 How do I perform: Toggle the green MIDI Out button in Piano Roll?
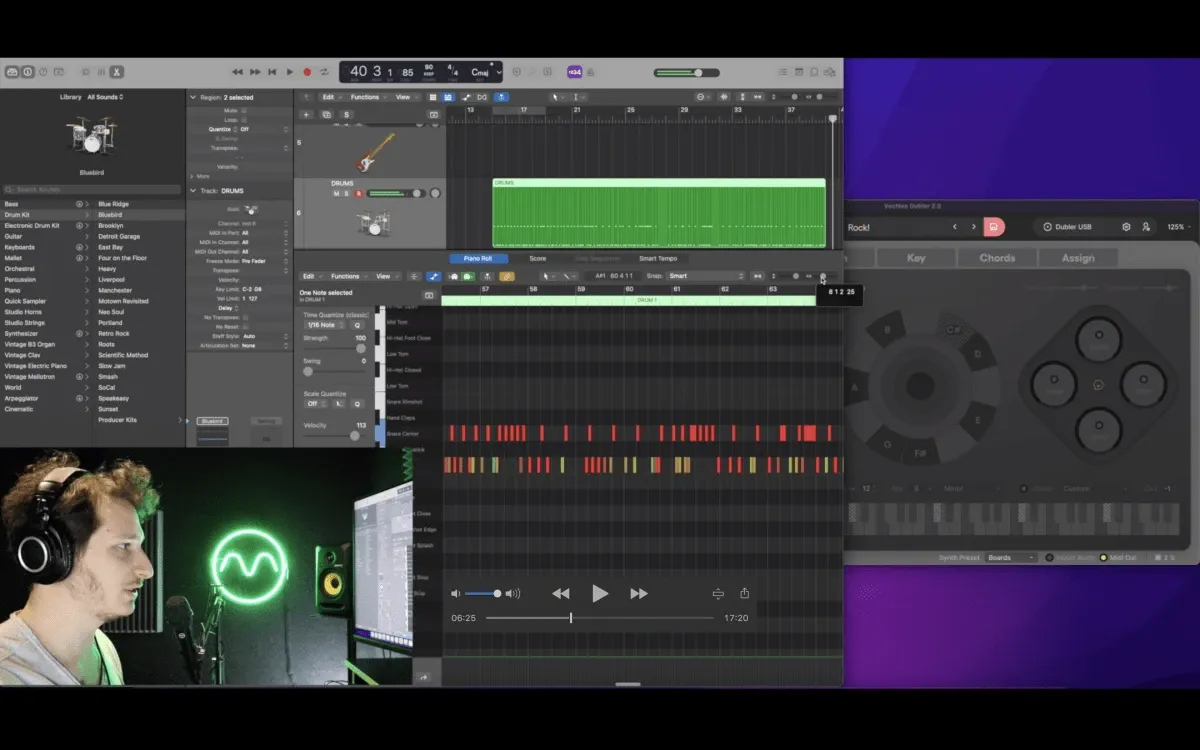(468, 276)
